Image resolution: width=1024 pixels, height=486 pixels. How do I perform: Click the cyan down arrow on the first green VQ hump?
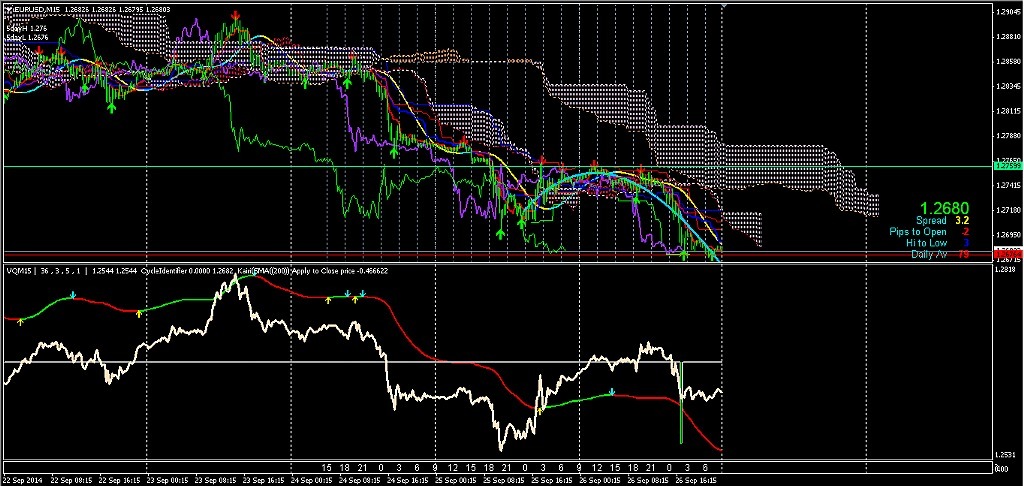coord(73,296)
